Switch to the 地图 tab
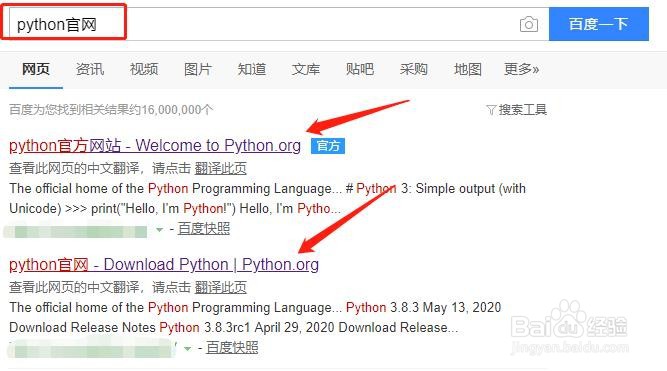This screenshot has width=667, height=371. pos(467,69)
